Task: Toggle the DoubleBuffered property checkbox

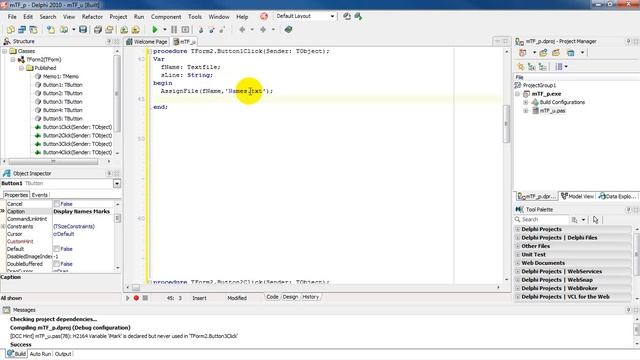Action: tap(57, 264)
